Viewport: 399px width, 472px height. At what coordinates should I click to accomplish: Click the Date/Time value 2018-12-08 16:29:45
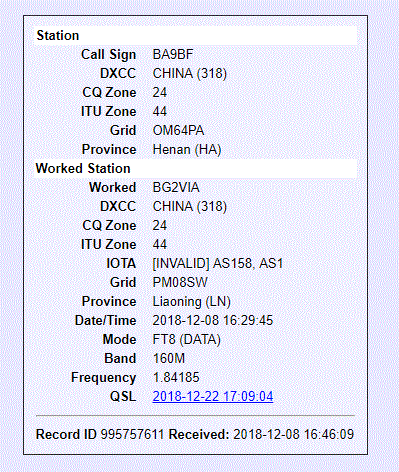coord(213,320)
